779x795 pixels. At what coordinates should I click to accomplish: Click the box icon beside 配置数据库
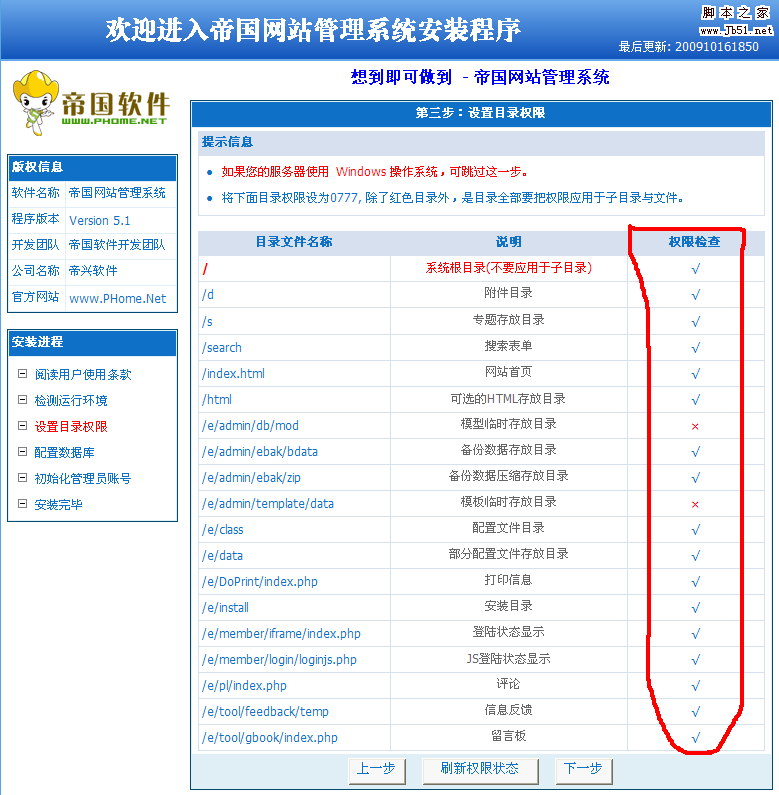(x=22, y=451)
